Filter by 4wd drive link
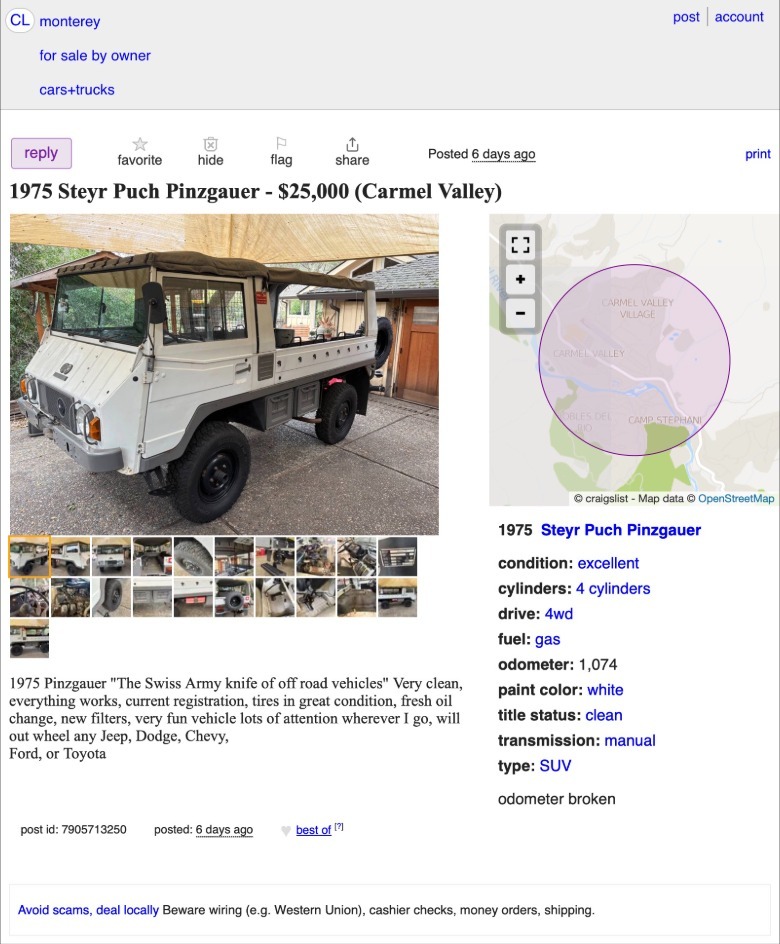Screen dimensions: 780x944 click(x=559, y=613)
